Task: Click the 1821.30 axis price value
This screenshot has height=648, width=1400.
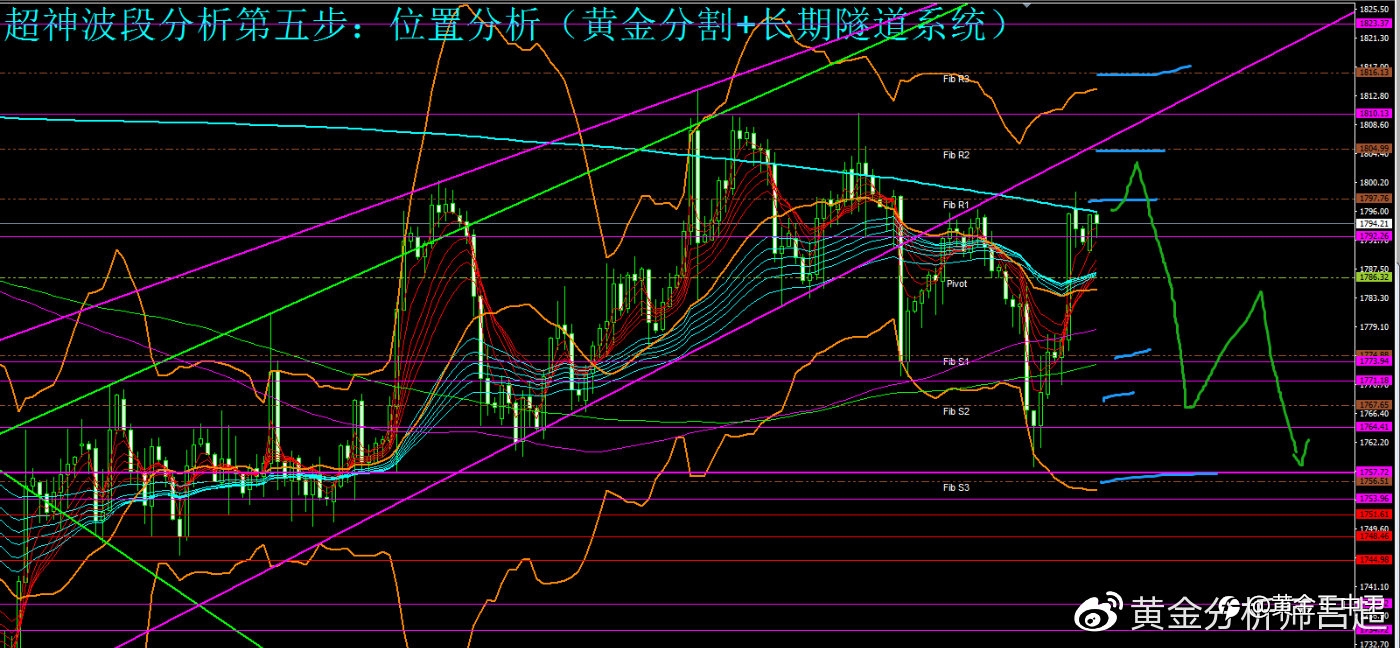Action: 1374,38
